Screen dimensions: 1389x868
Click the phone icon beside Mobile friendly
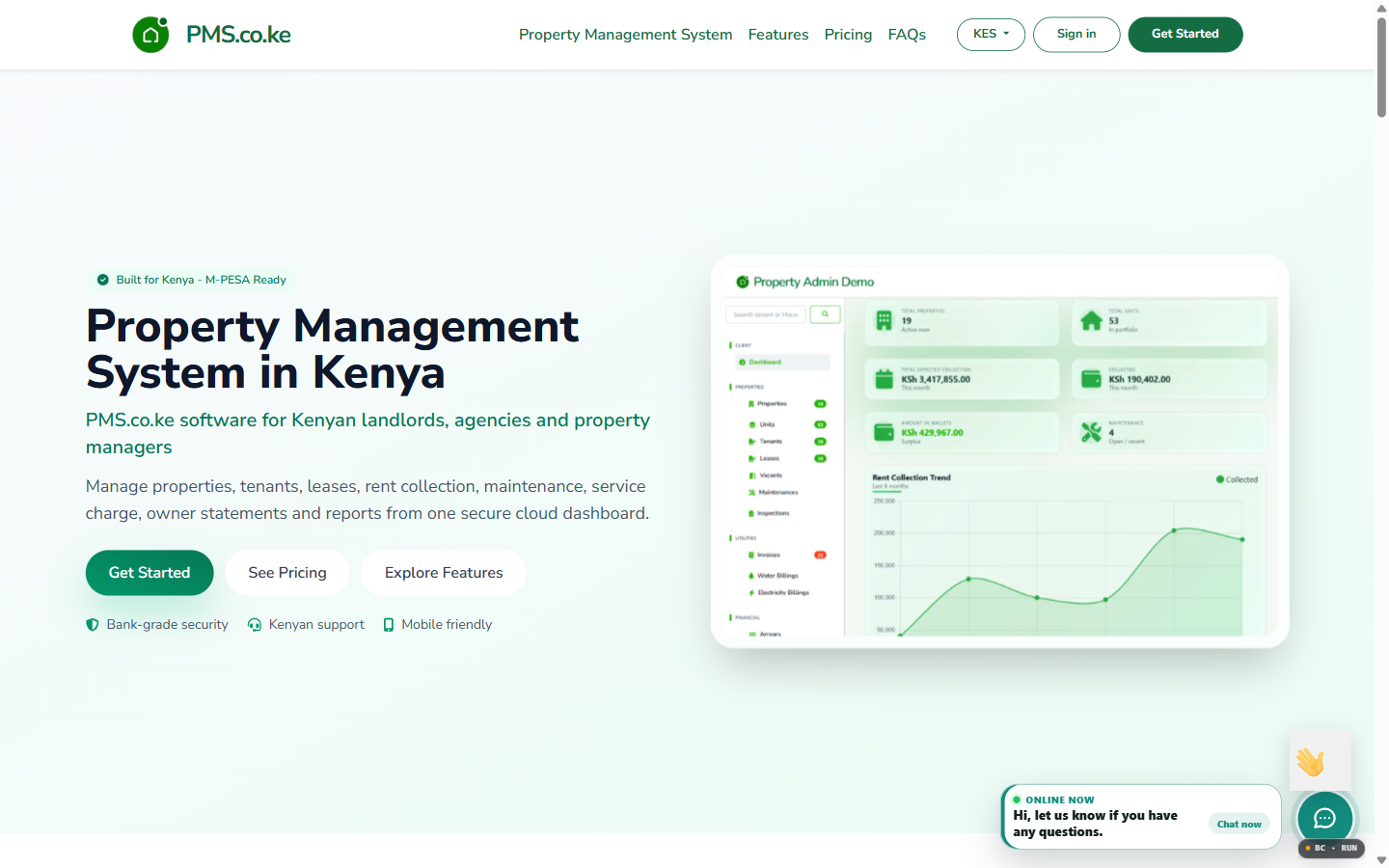(389, 625)
